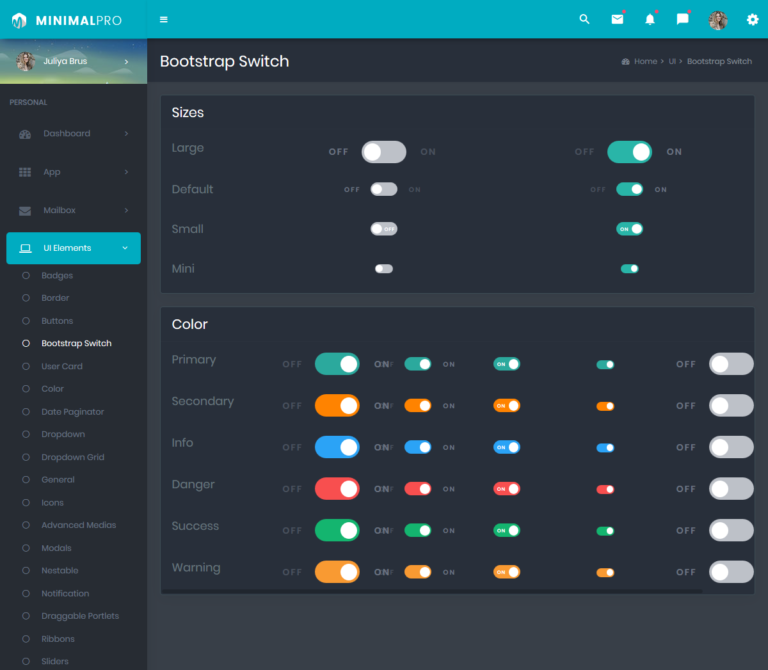Toggle the Mini teal switch
This screenshot has height=670, width=768.
pyautogui.click(x=629, y=268)
